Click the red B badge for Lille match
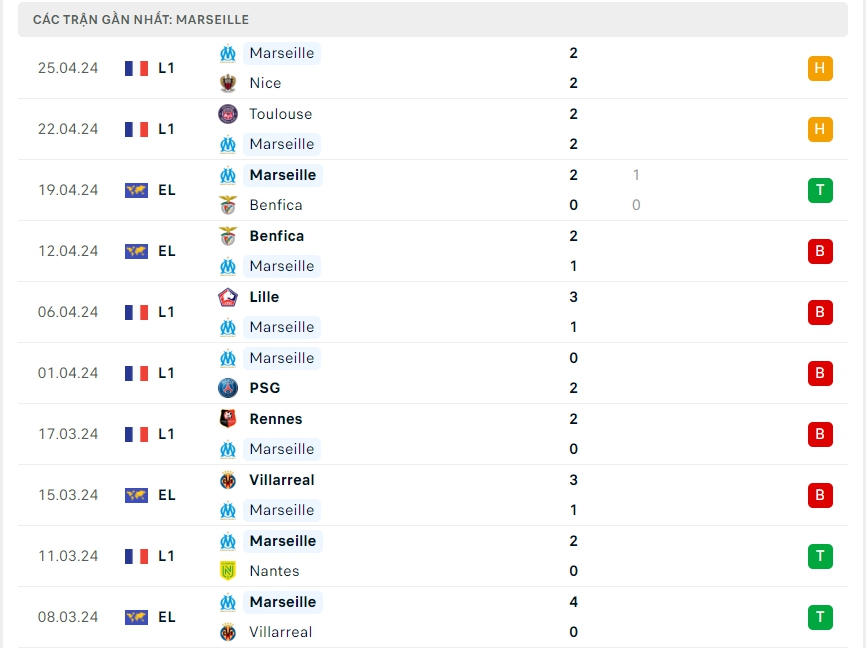The height and width of the screenshot is (648, 866). click(820, 312)
